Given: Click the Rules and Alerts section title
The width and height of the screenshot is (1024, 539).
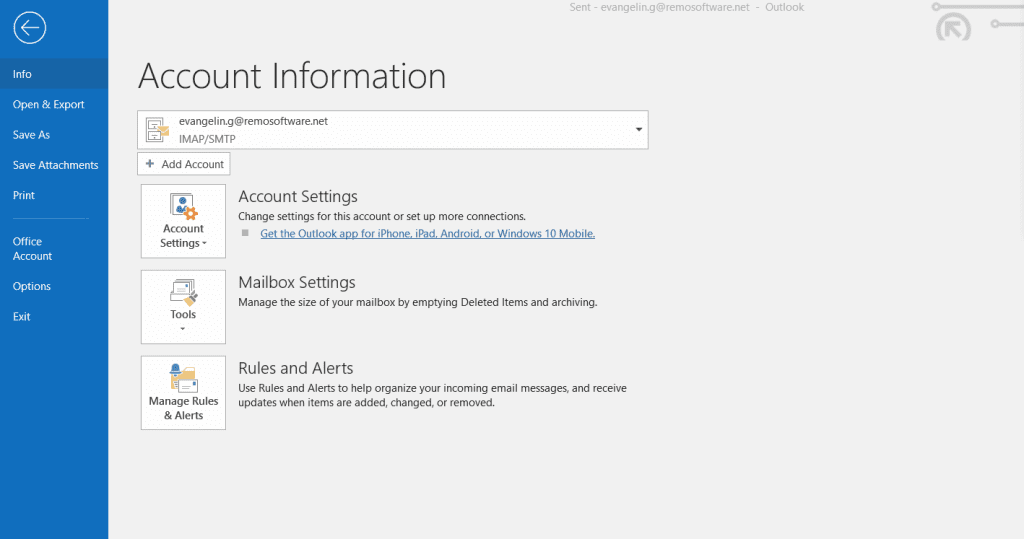Looking at the screenshot, I should pyautogui.click(x=296, y=368).
